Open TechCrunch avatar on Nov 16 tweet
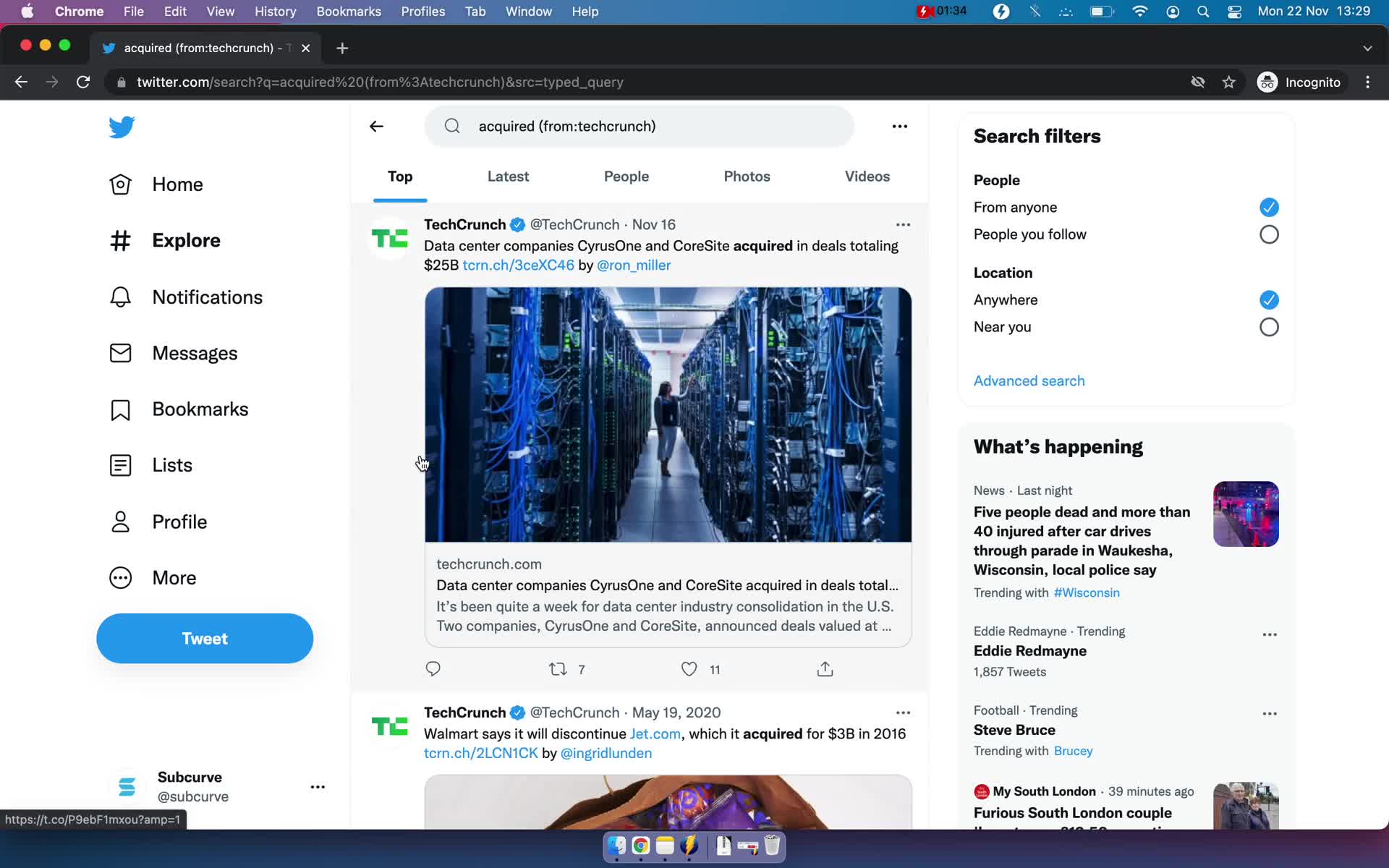This screenshot has width=1389, height=868. coord(389,238)
